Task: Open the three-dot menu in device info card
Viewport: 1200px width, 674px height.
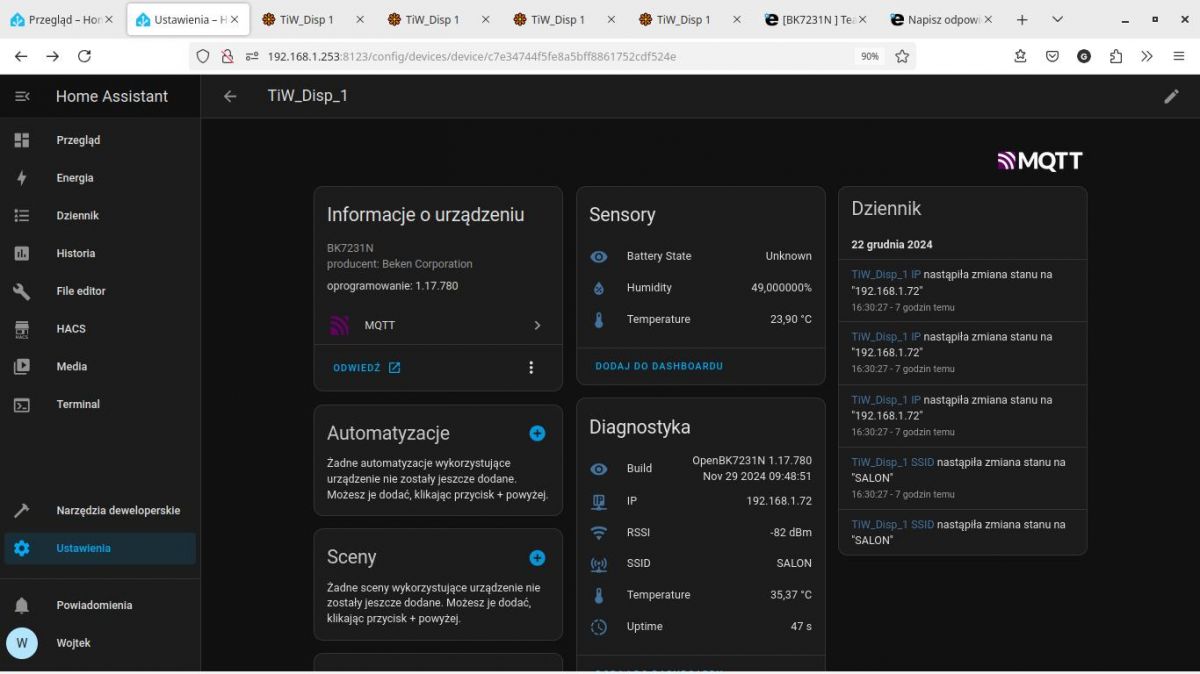Action: point(531,368)
